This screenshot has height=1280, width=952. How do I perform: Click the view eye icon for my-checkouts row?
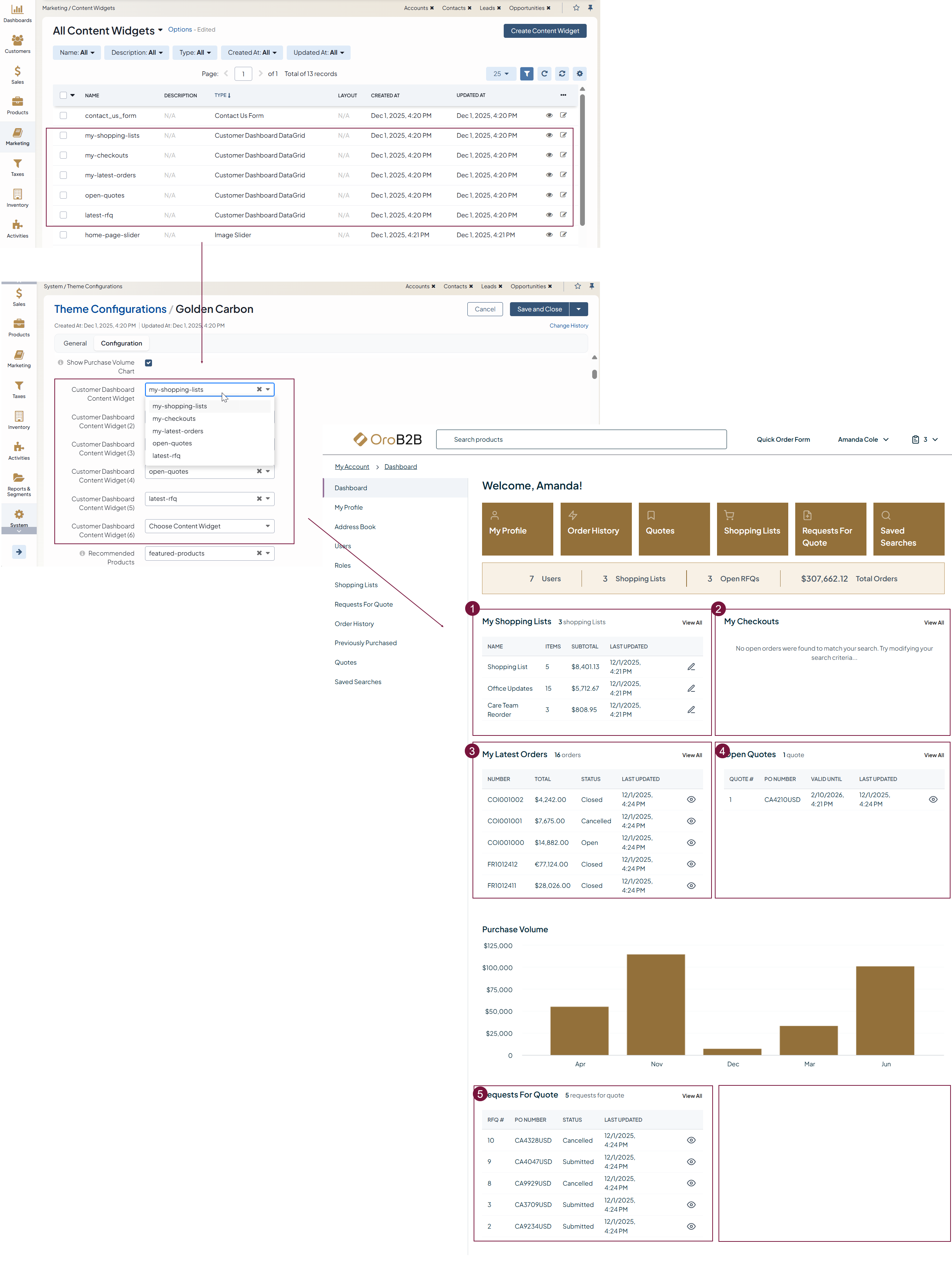(549, 155)
